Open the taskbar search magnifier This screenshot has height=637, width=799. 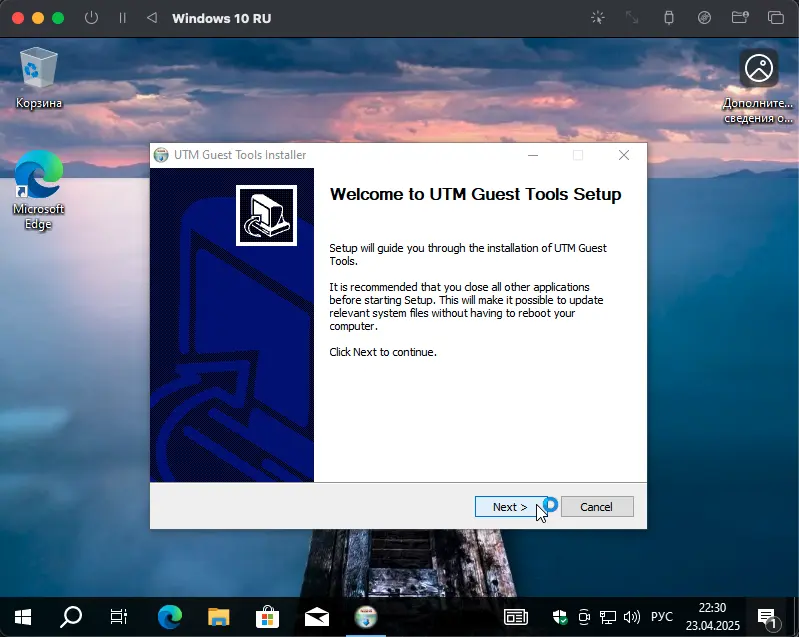point(71,617)
